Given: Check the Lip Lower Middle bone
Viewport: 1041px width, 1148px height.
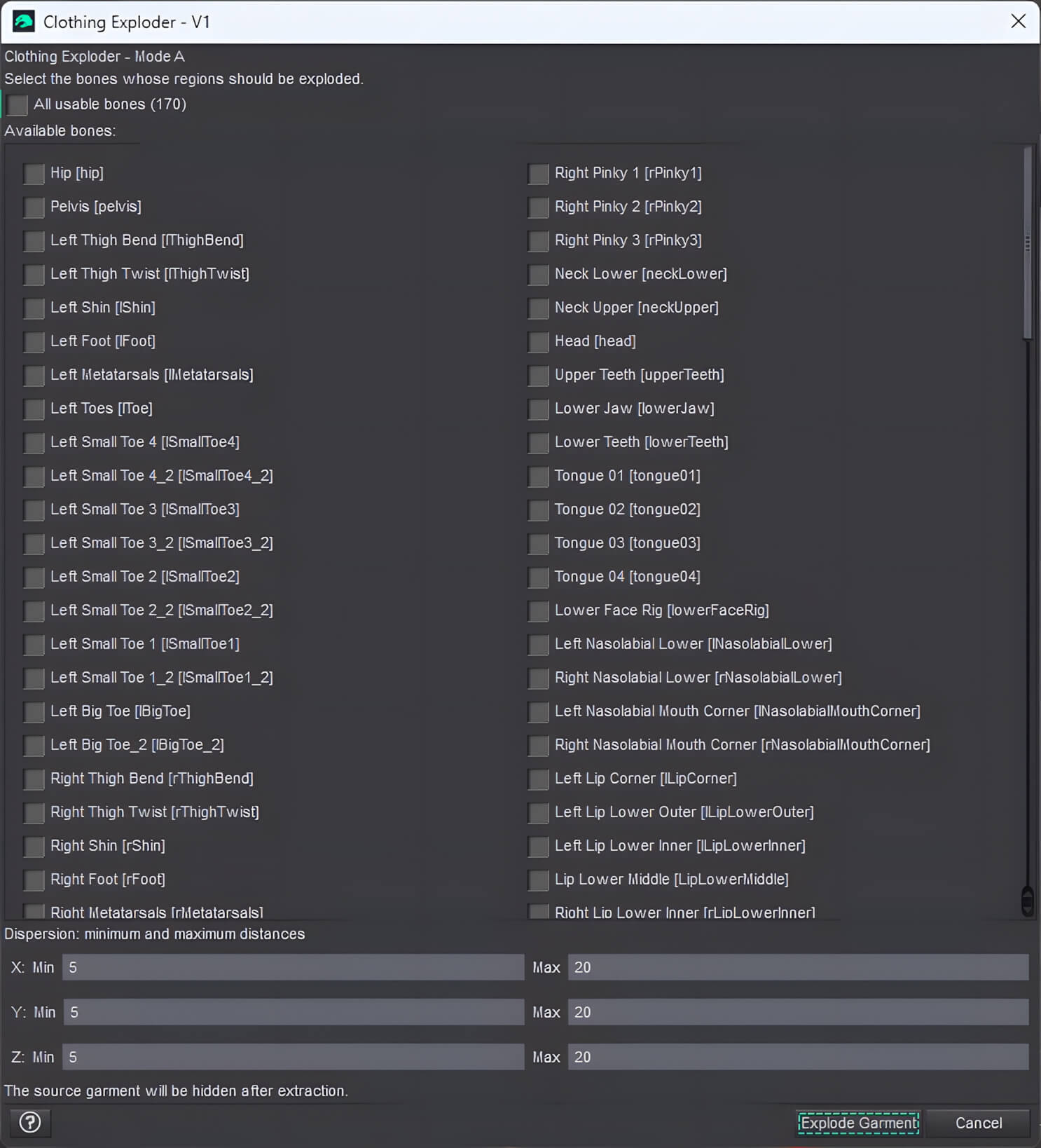Looking at the screenshot, I should click(x=538, y=880).
